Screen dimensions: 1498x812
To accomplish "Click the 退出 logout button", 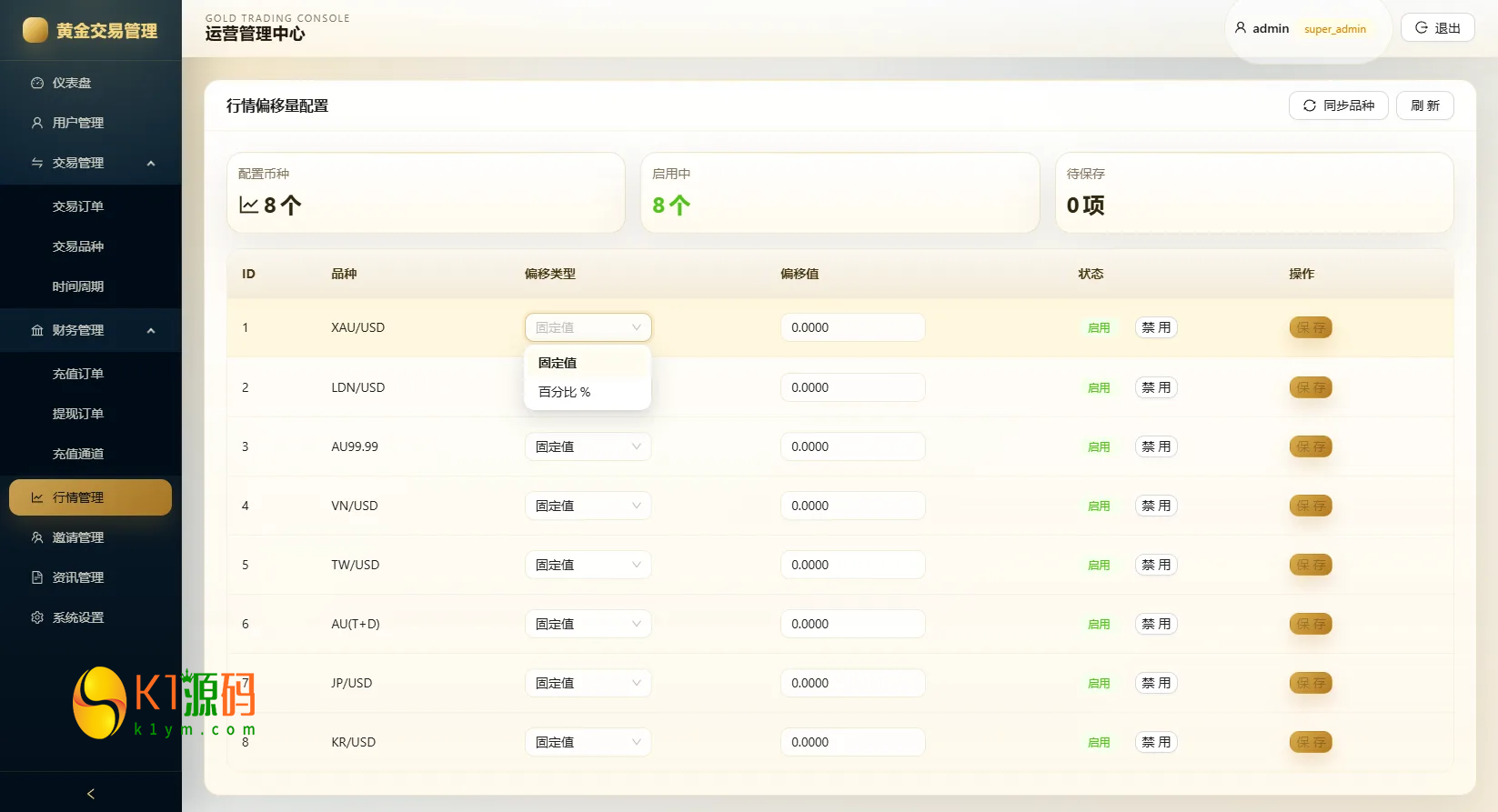I will coord(1438,28).
